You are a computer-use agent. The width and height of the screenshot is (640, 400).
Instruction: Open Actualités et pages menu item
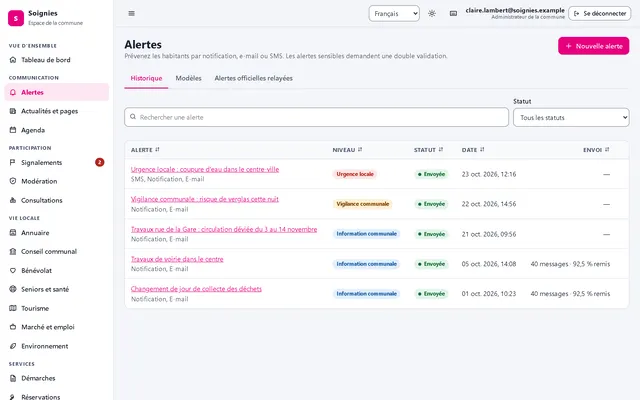57,111
